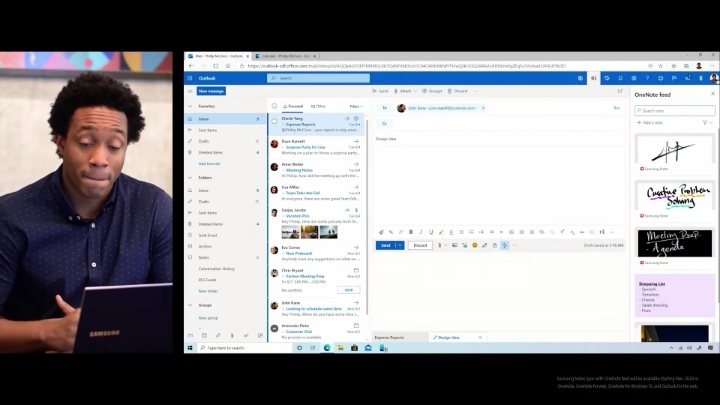Open the Outlook app launcher grid

coord(190,78)
